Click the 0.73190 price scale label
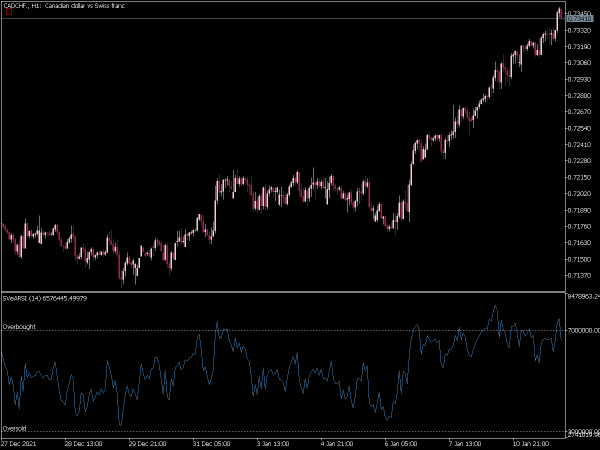Screen dimensions: 600x450 580,47
